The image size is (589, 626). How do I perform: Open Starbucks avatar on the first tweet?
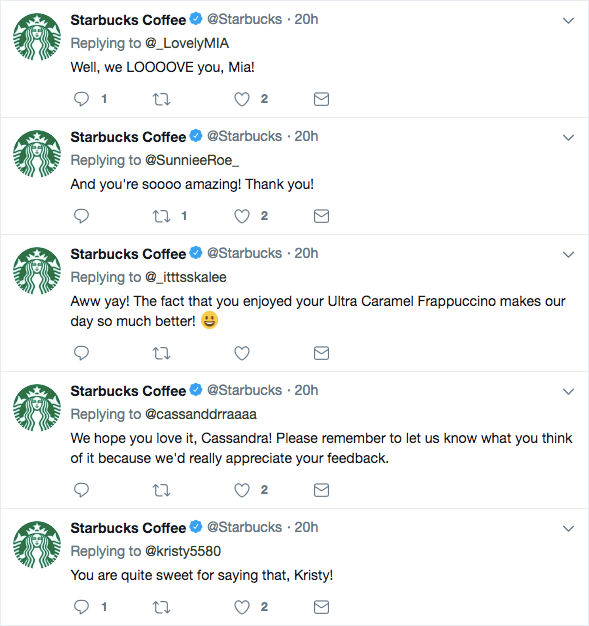pyautogui.click(x=37, y=37)
